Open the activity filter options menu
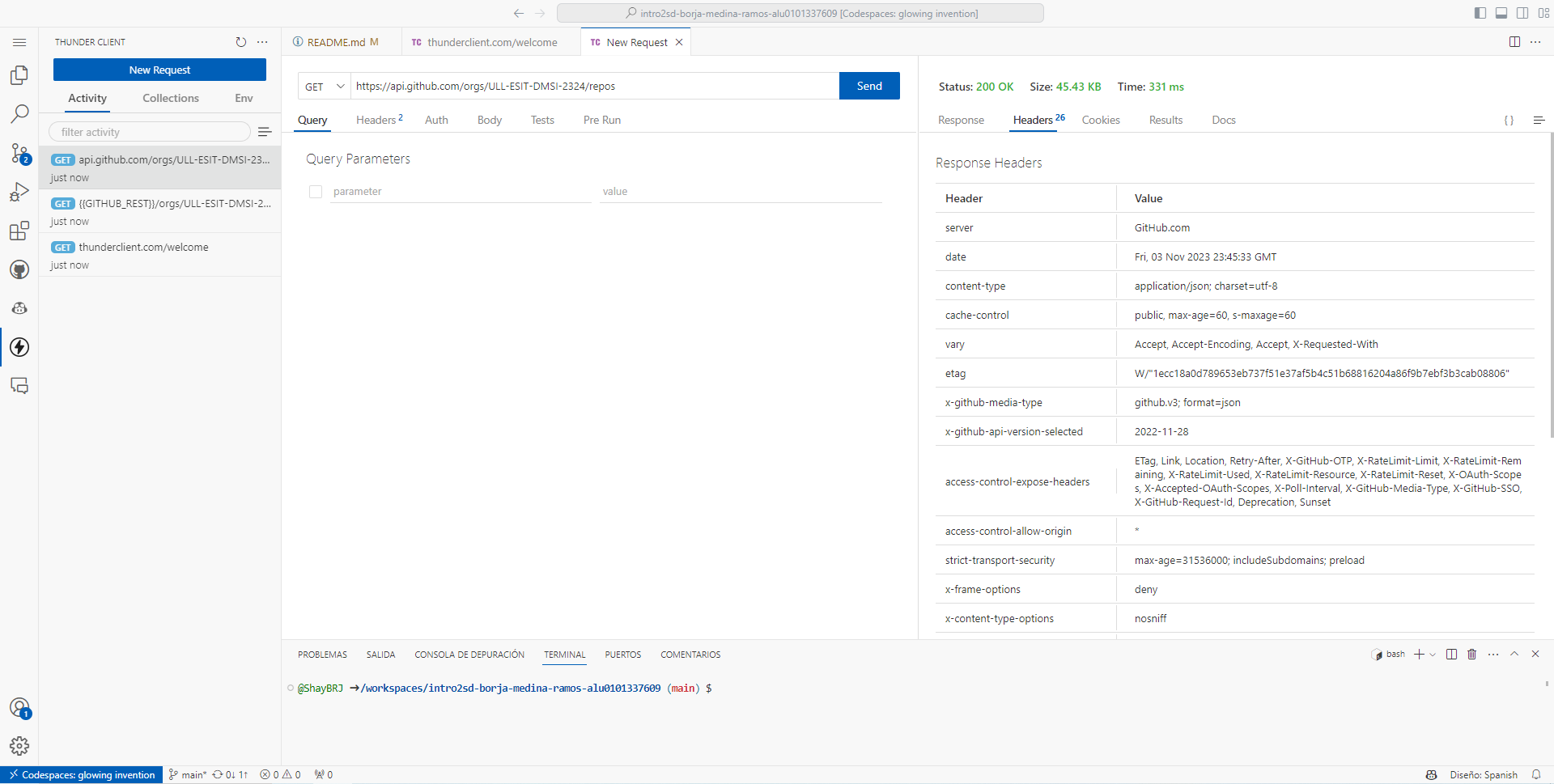 coord(265,132)
